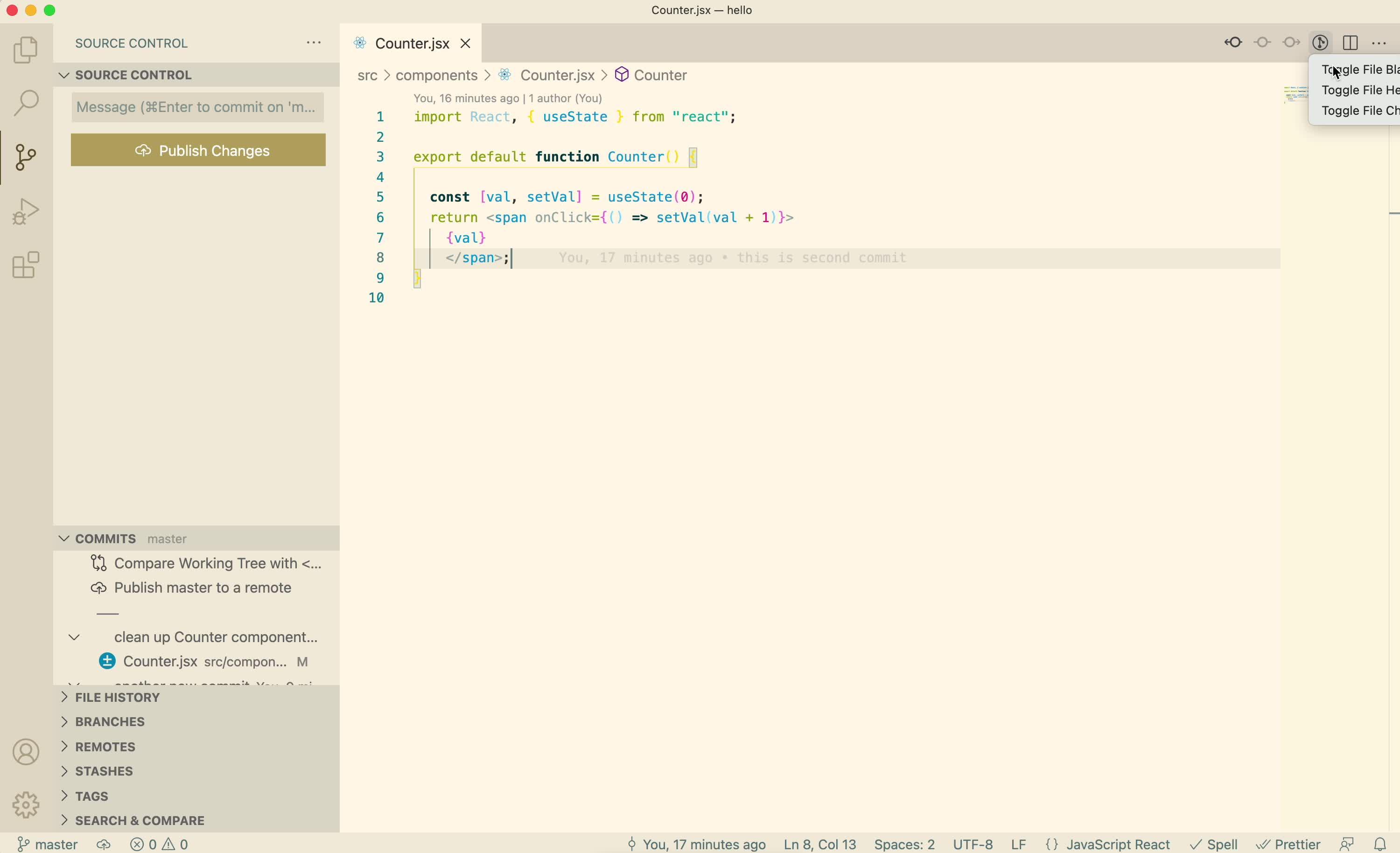Expand the TAGS section

pos(196,796)
